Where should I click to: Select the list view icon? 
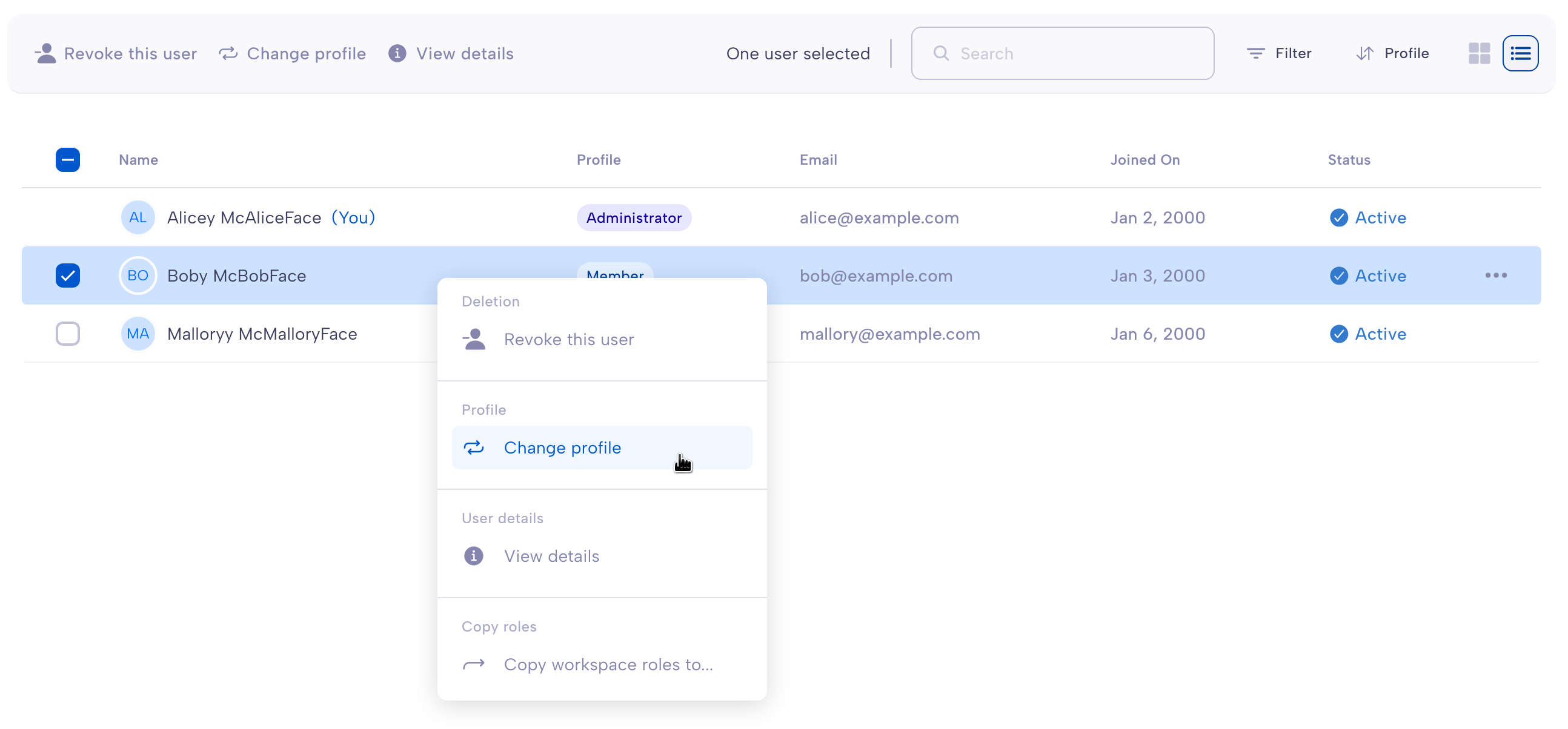[x=1520, y=53]
